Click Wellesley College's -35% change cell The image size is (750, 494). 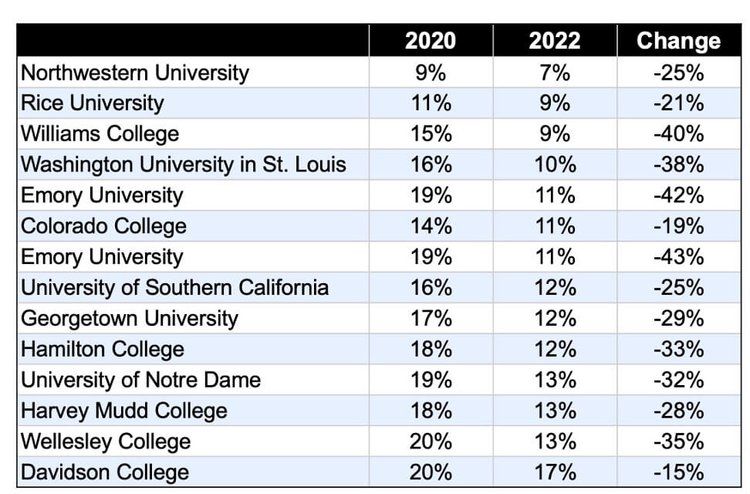click(x=679, y=441)
